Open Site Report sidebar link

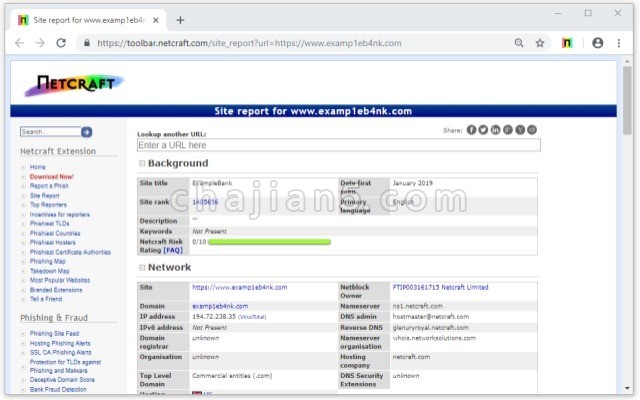pos(44,196)
